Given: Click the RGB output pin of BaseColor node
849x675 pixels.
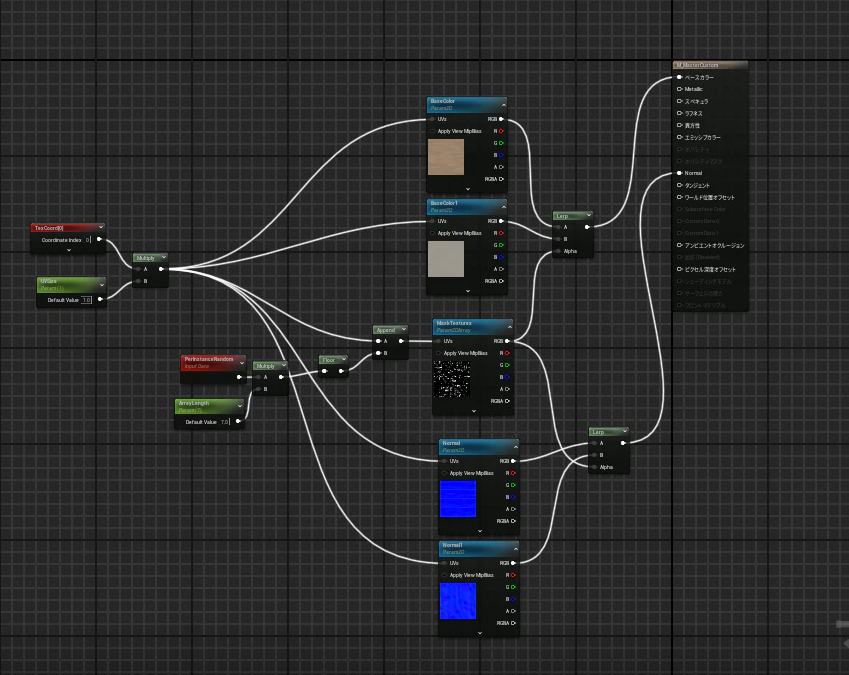Looking at the screenshot, I should point(501,119).
